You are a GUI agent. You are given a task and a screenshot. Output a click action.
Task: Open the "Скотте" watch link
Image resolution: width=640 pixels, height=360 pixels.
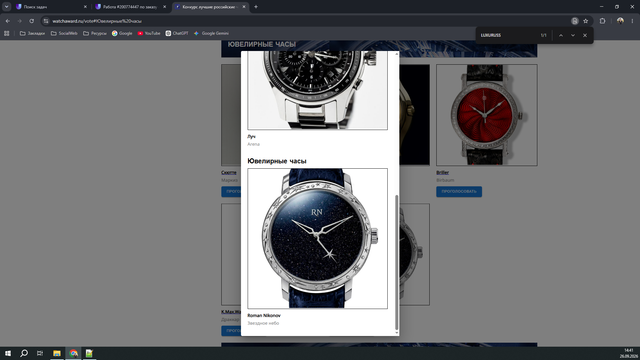229,172
